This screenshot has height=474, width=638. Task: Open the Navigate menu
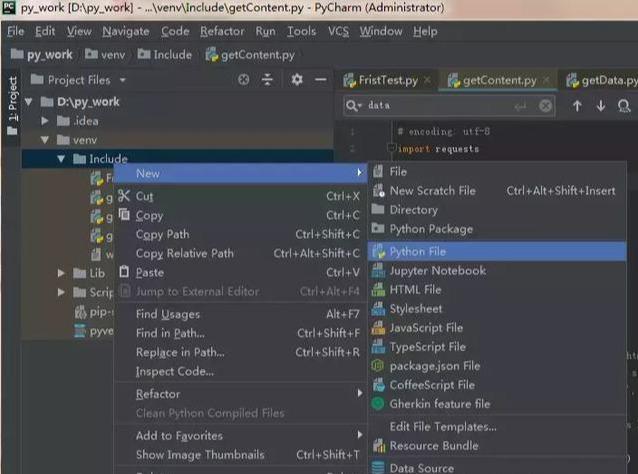pos(126,31)
